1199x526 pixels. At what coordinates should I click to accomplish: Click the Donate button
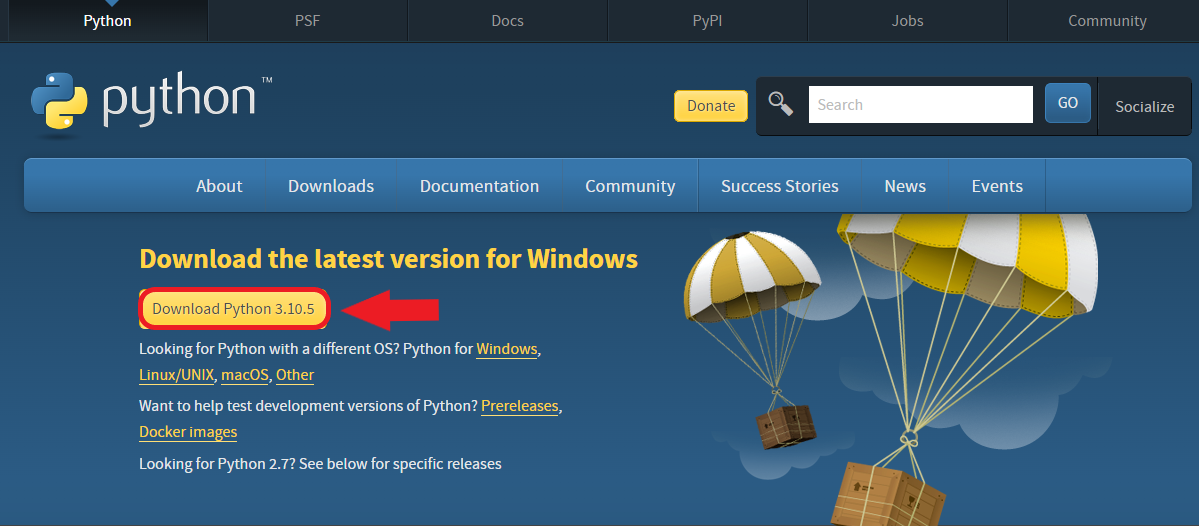click(x=711, y=106)
